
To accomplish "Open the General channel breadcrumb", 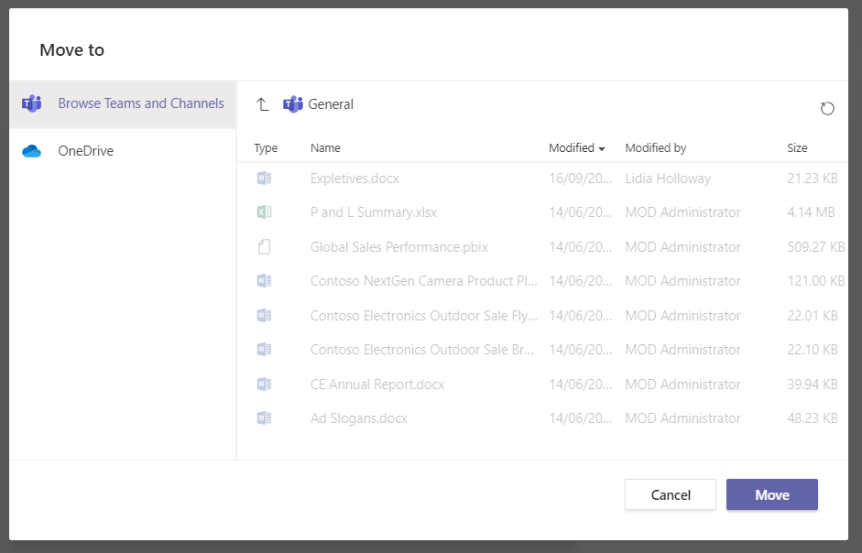I will click(x=331, y=104).
